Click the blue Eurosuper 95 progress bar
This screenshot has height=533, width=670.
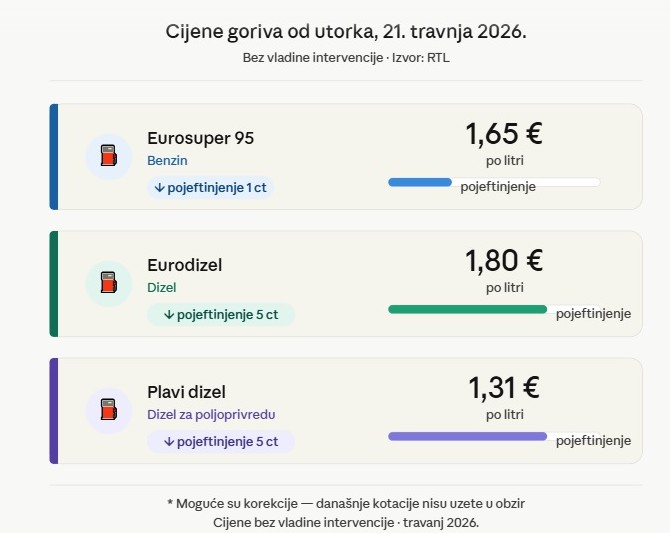[420, 182]
